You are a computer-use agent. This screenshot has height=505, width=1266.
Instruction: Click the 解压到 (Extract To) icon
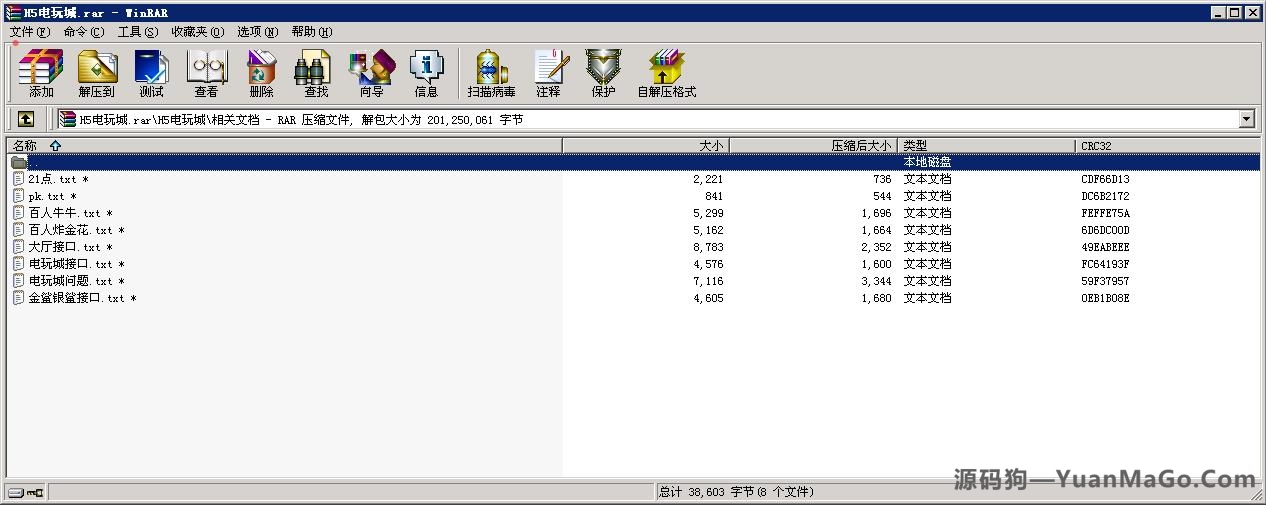pos(97,74)
